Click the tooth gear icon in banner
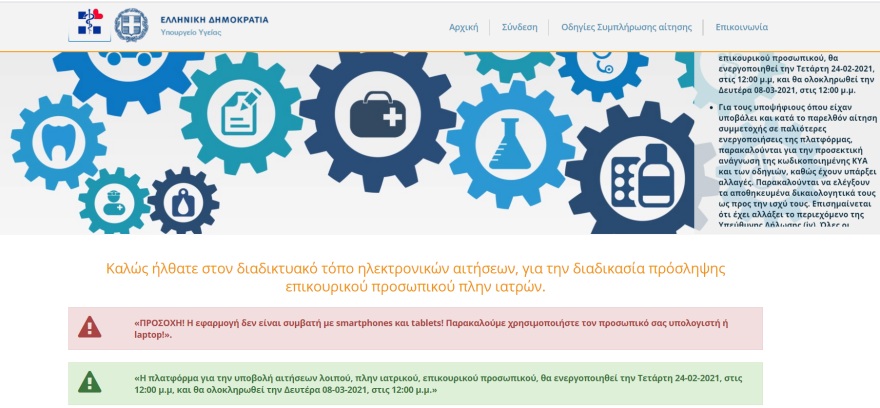The width and height of the screenshot is (880, 408). 58,141
